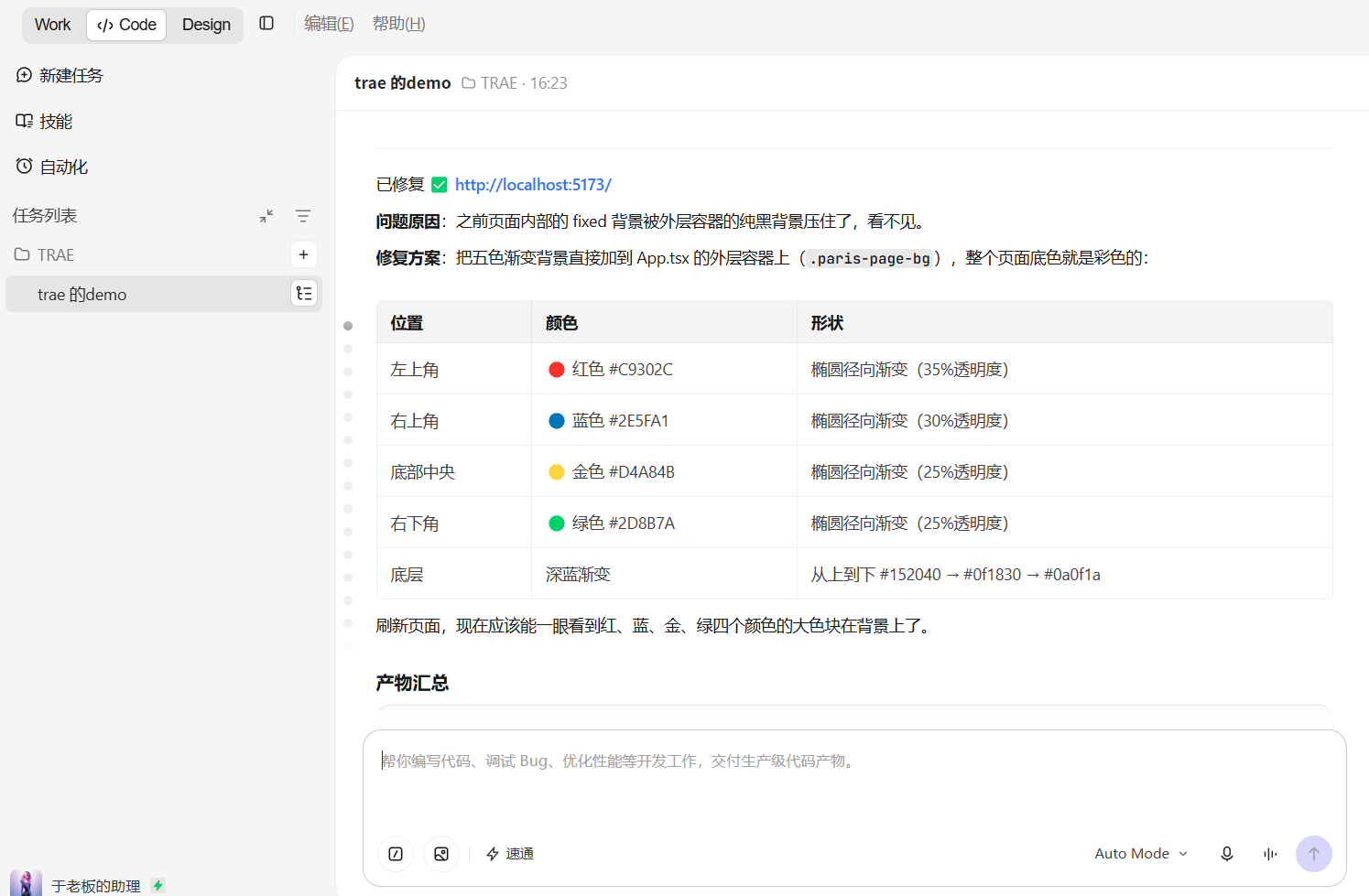Switch to the Code tab
Viewport: 1369px width, 896px height.
click(126, 25)
